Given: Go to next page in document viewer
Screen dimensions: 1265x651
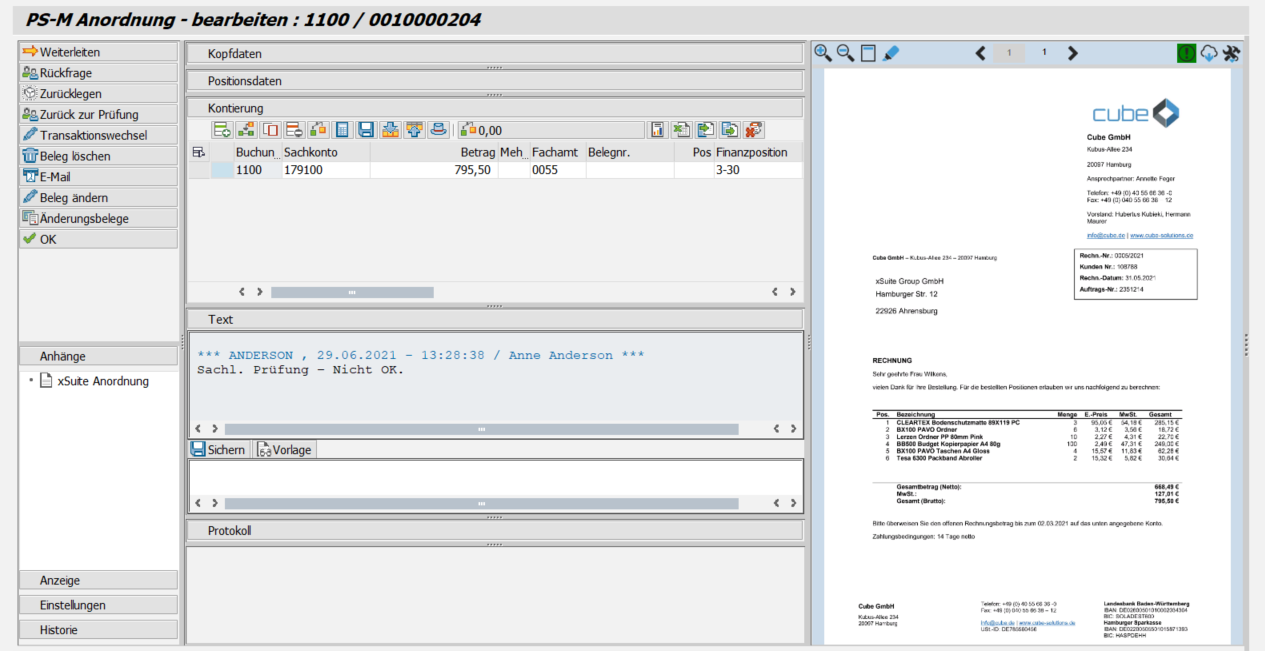Looking at the screenshot, I should coord(1073,53).
